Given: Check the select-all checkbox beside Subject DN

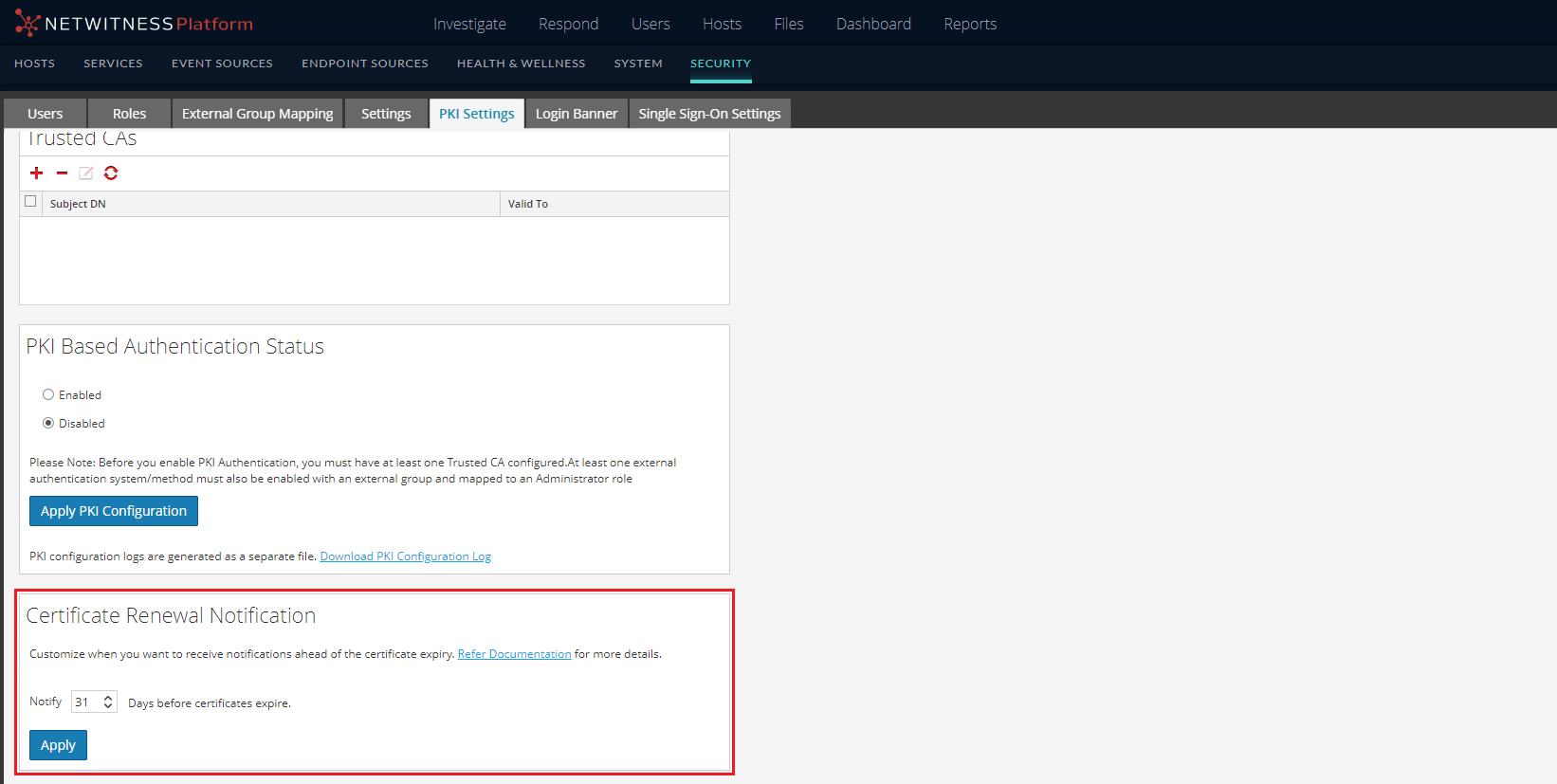Looking at the screenshot, I should 30,202.
